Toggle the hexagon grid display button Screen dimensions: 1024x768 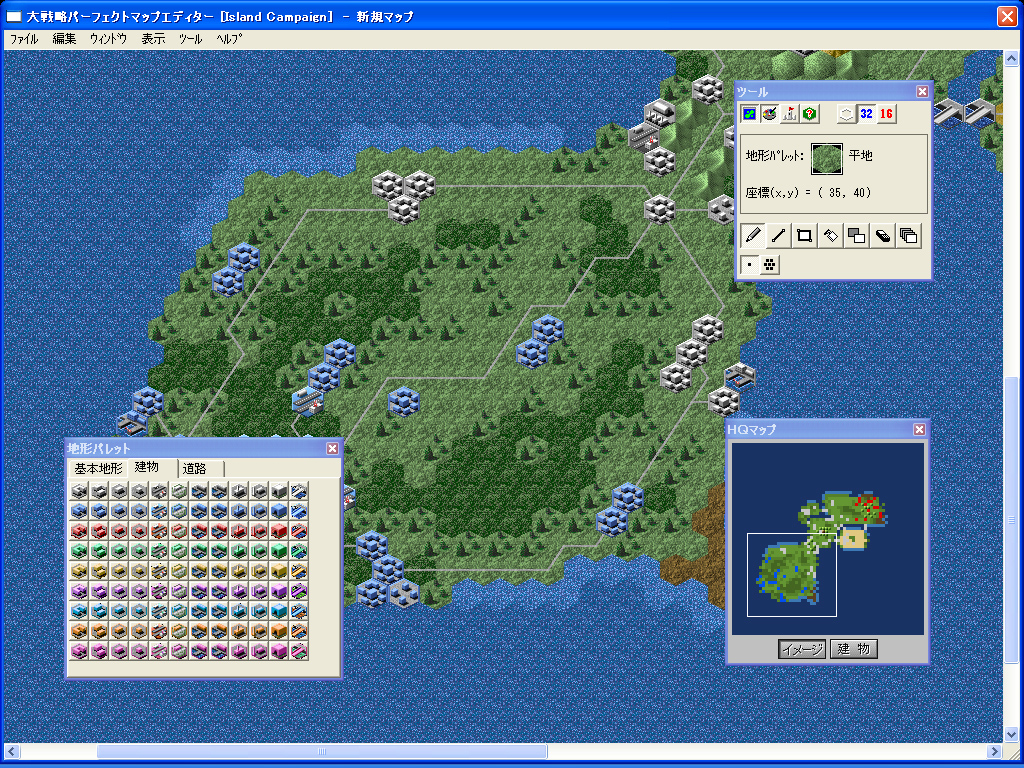pos(846,114)
